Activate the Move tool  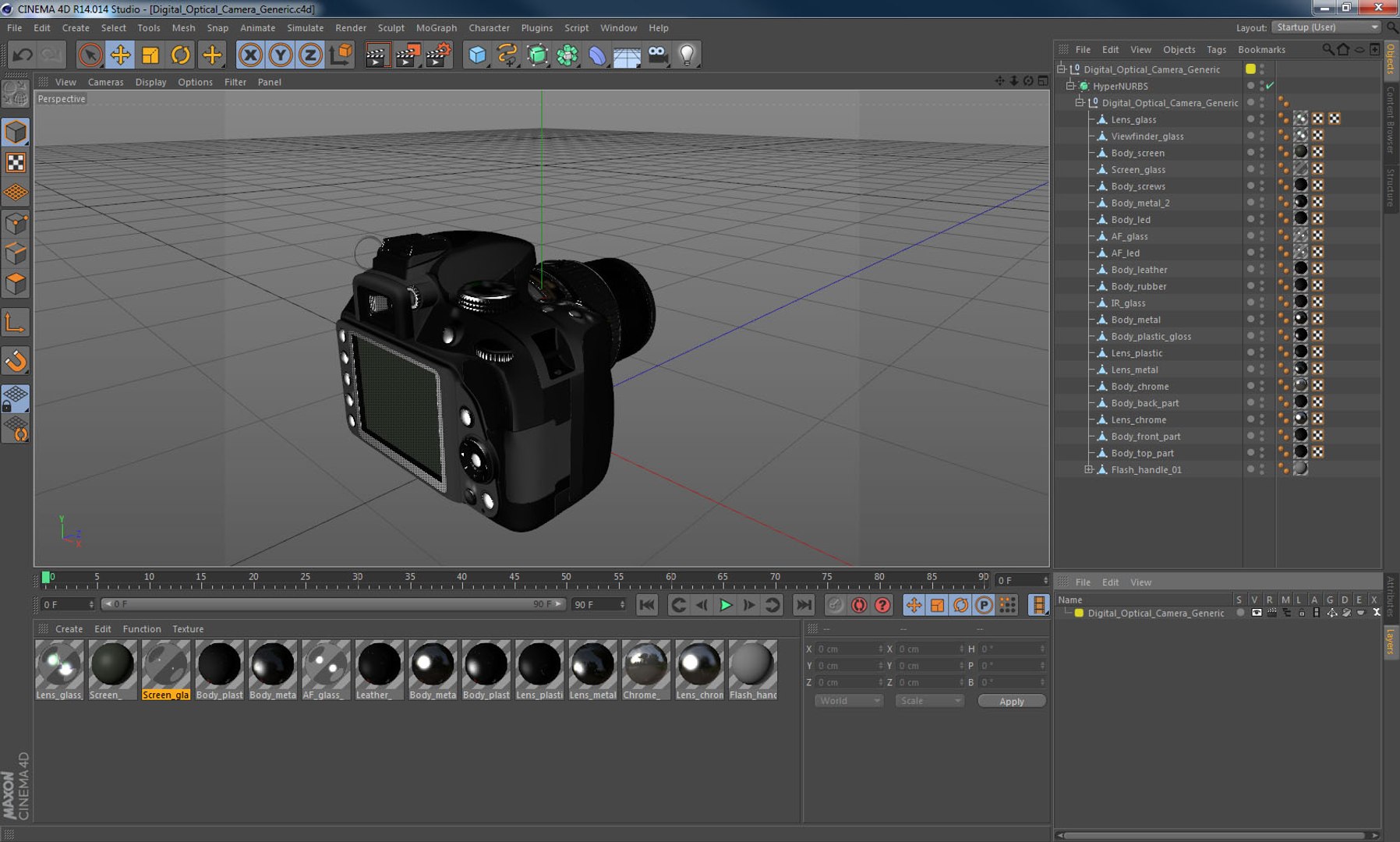(x=120, y=55)
